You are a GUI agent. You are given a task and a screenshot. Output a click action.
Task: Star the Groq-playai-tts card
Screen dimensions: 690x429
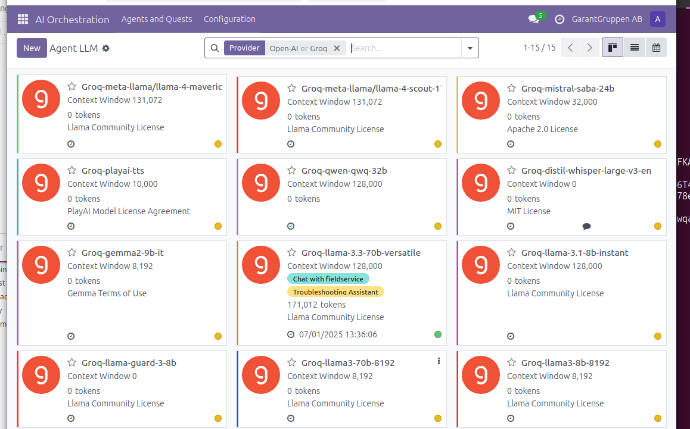click(x=72, y=170)
